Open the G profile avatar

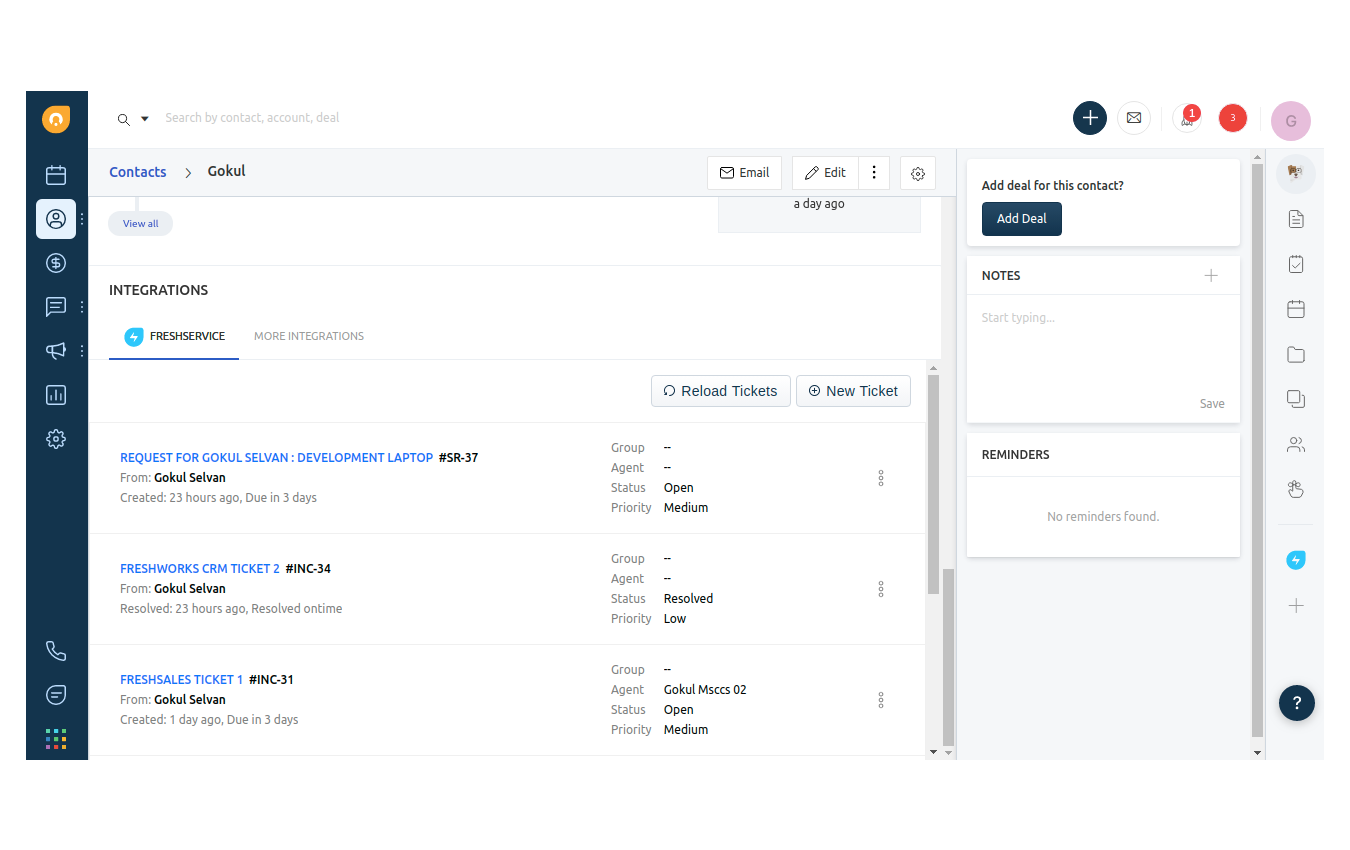pos(1291,121)
